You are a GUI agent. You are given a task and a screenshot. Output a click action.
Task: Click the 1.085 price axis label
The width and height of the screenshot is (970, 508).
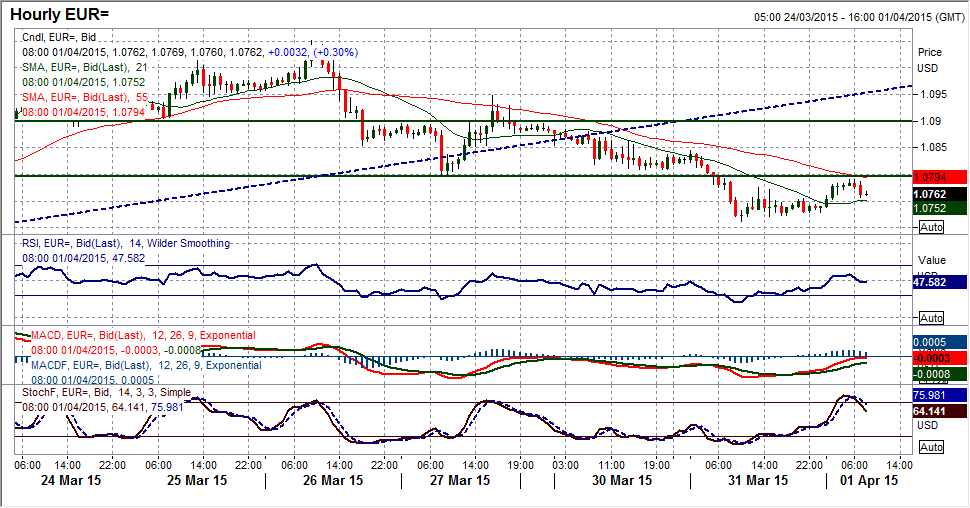[932, 147]
